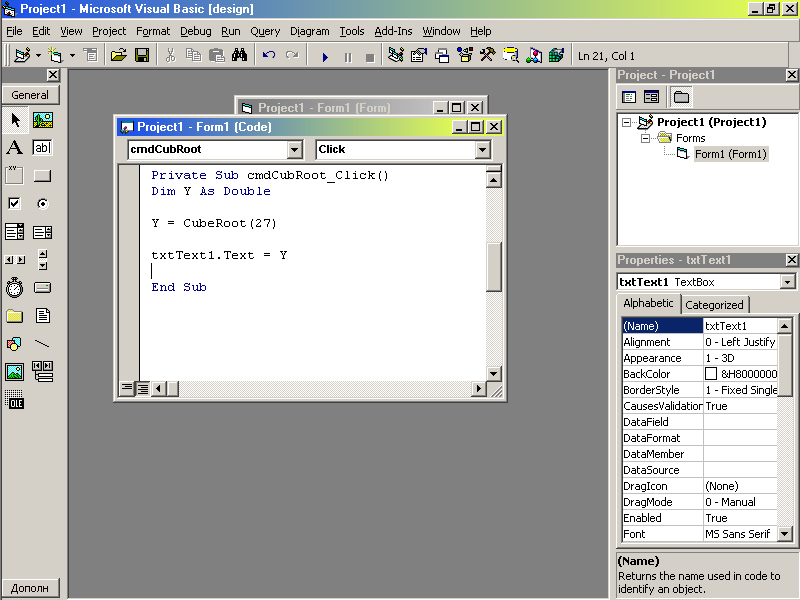This screenshot has height=600, width=800.
Task: Open the Form Layout Window toolbar icon
Action: 442,55
